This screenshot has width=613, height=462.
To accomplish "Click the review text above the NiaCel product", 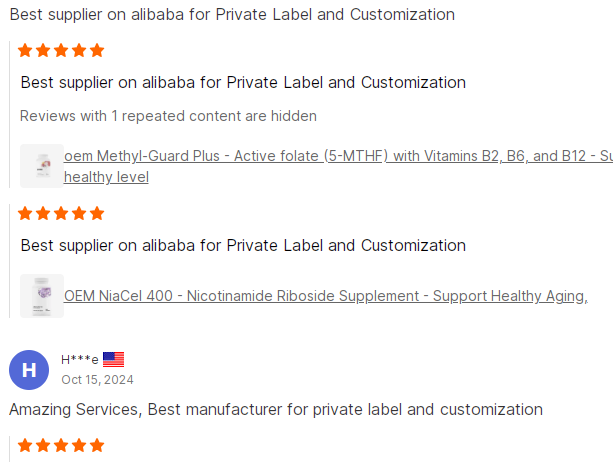I will tap(243, 245).
